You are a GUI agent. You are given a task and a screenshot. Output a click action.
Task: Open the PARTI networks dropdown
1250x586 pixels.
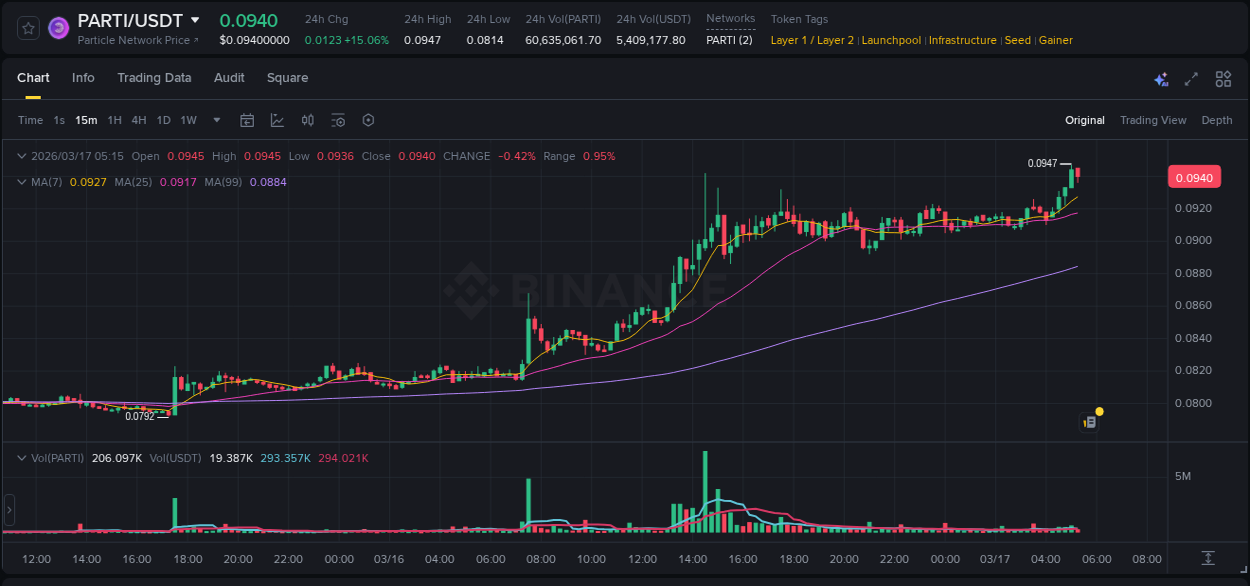[731, 38]
